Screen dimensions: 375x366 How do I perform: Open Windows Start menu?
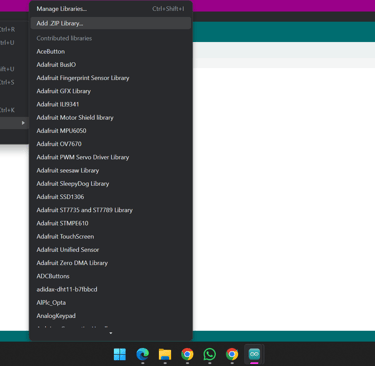pyautogui.click(x=120, y=354)
